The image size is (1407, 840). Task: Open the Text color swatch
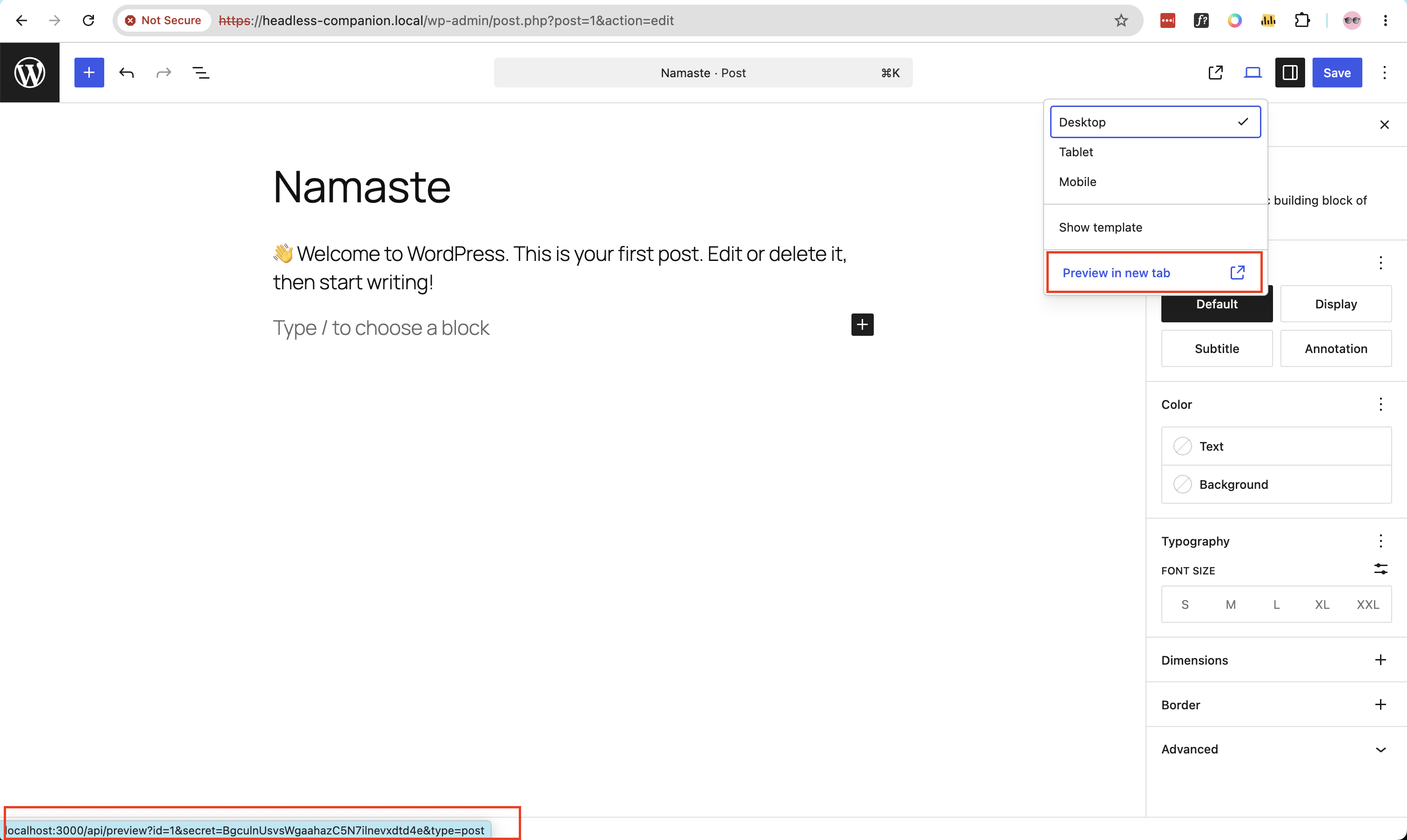click(1276, 446)
